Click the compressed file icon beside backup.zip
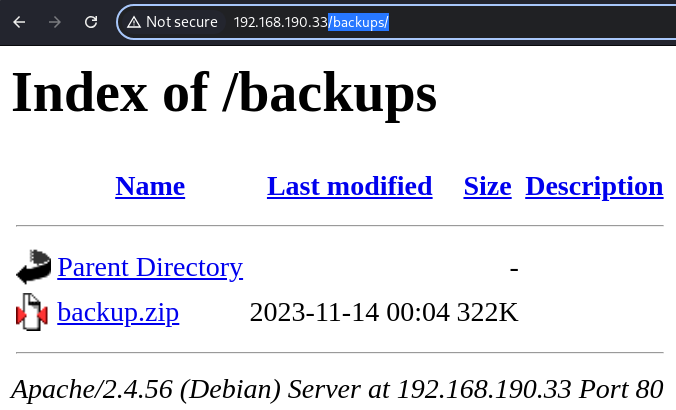This screenshot has width=676, height=410. pyautogui.click(x=31, y=312)
